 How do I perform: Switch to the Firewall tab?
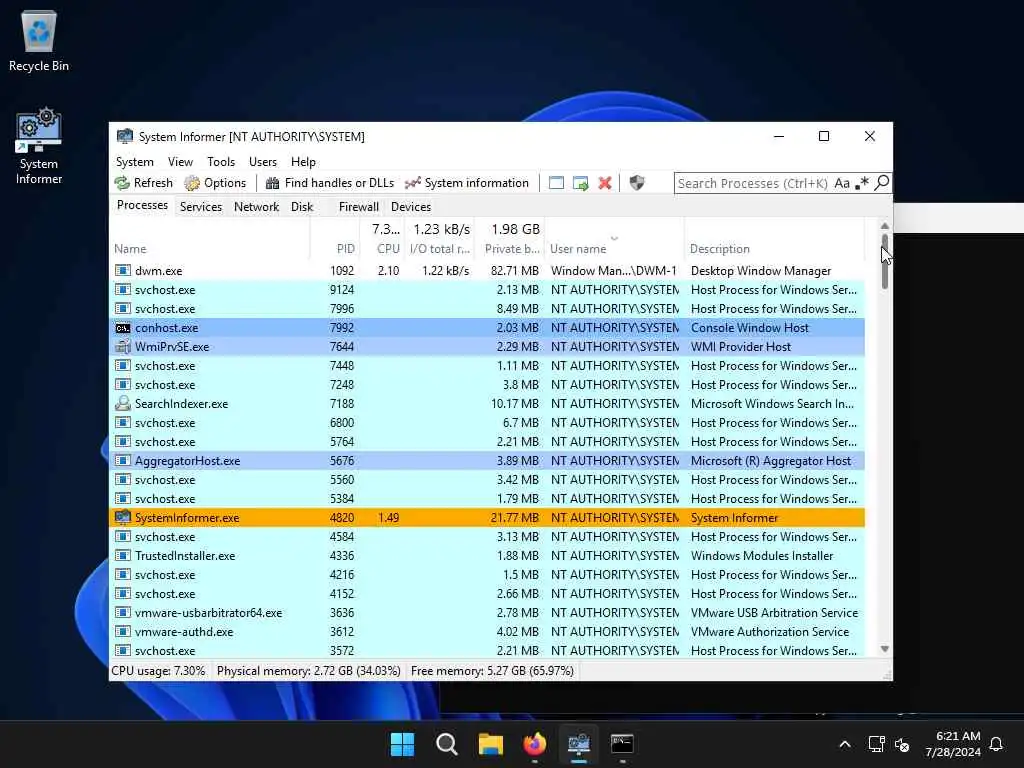359,206
